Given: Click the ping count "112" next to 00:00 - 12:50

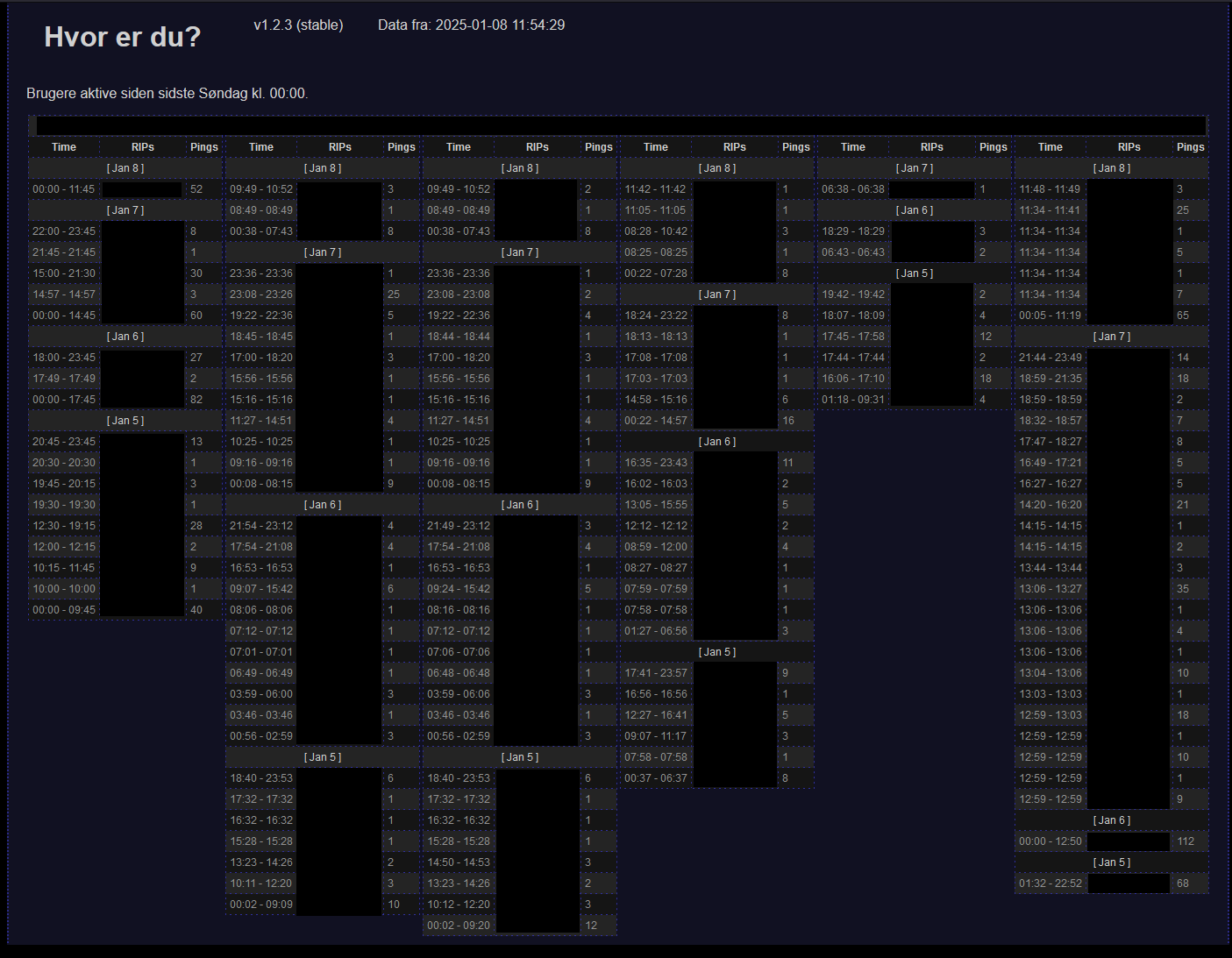Looking at the screenshot, I should click(x=1184, y=841).
